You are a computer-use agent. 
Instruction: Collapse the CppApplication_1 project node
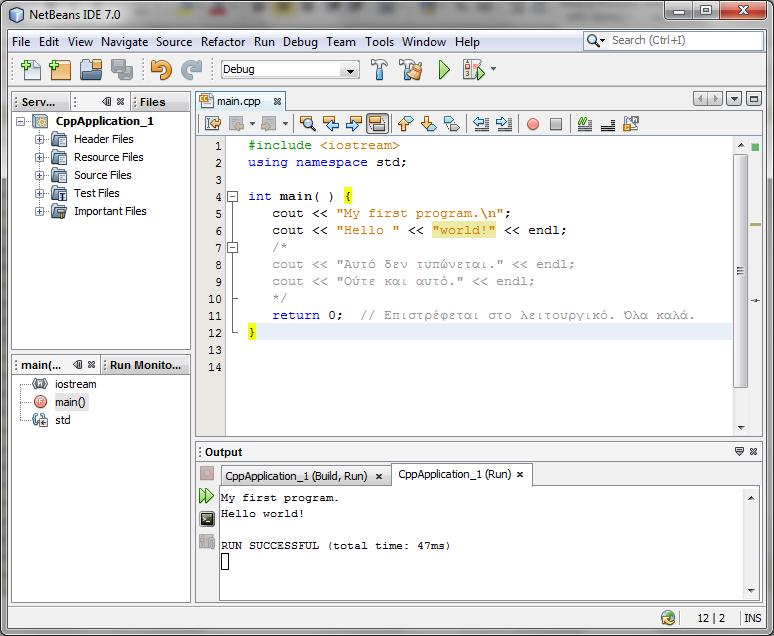[20, 121]
